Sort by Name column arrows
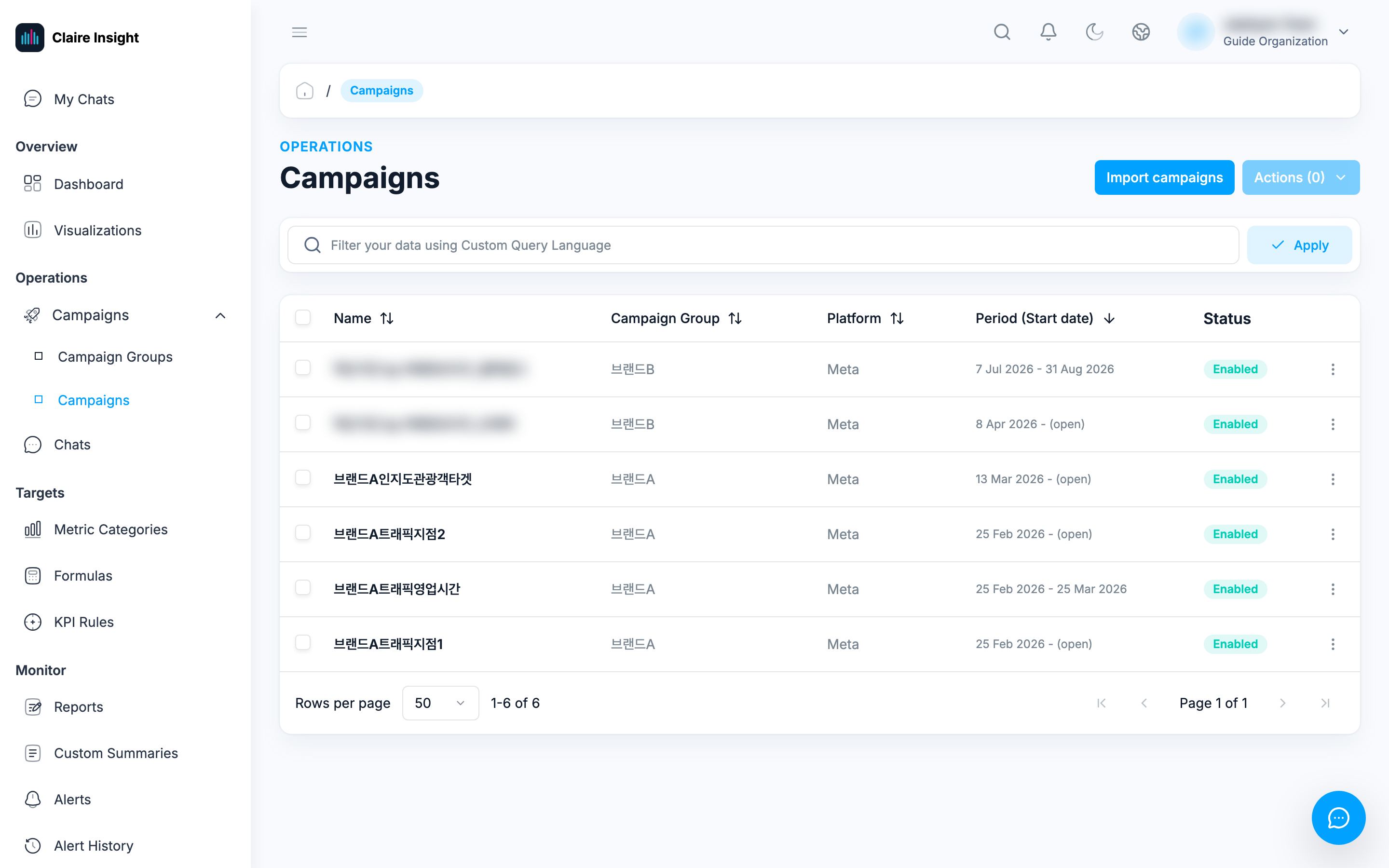 point(387,319)
